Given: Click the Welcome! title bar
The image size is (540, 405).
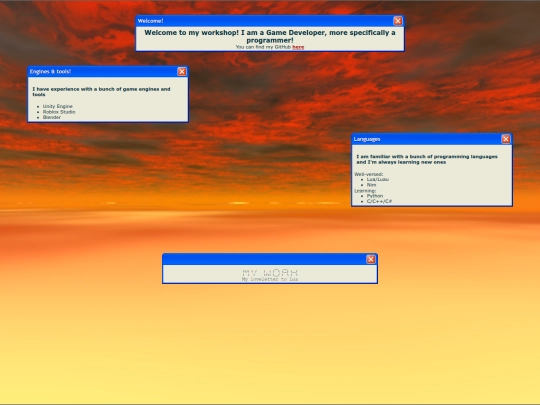Looking at the screenshot, I should click(270, 21).
